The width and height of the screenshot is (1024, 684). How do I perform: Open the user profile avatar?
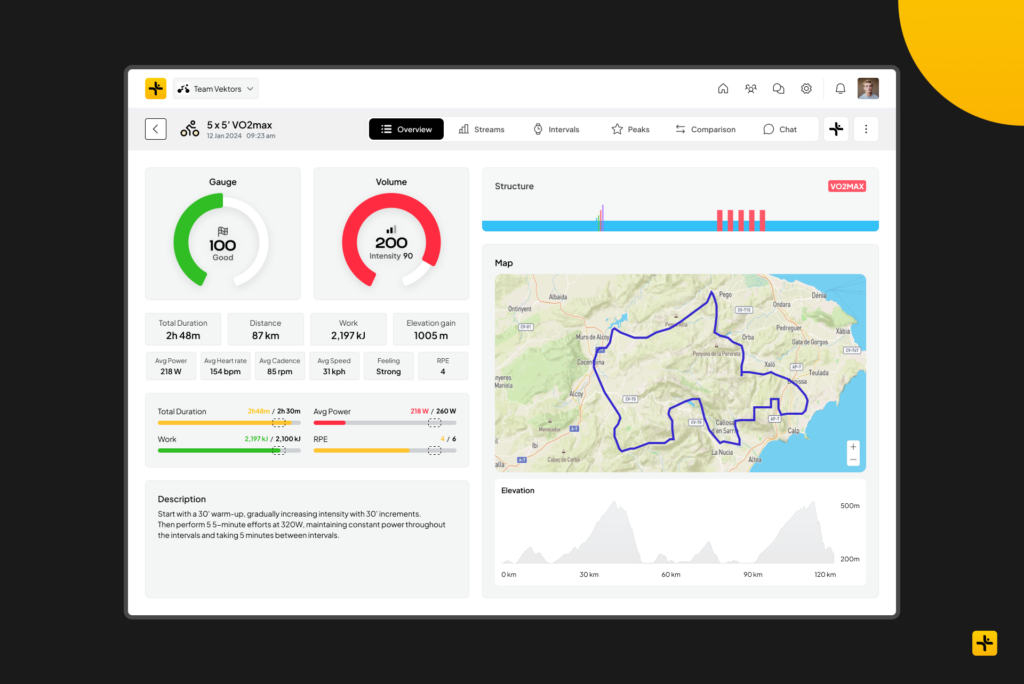[868, 89]
